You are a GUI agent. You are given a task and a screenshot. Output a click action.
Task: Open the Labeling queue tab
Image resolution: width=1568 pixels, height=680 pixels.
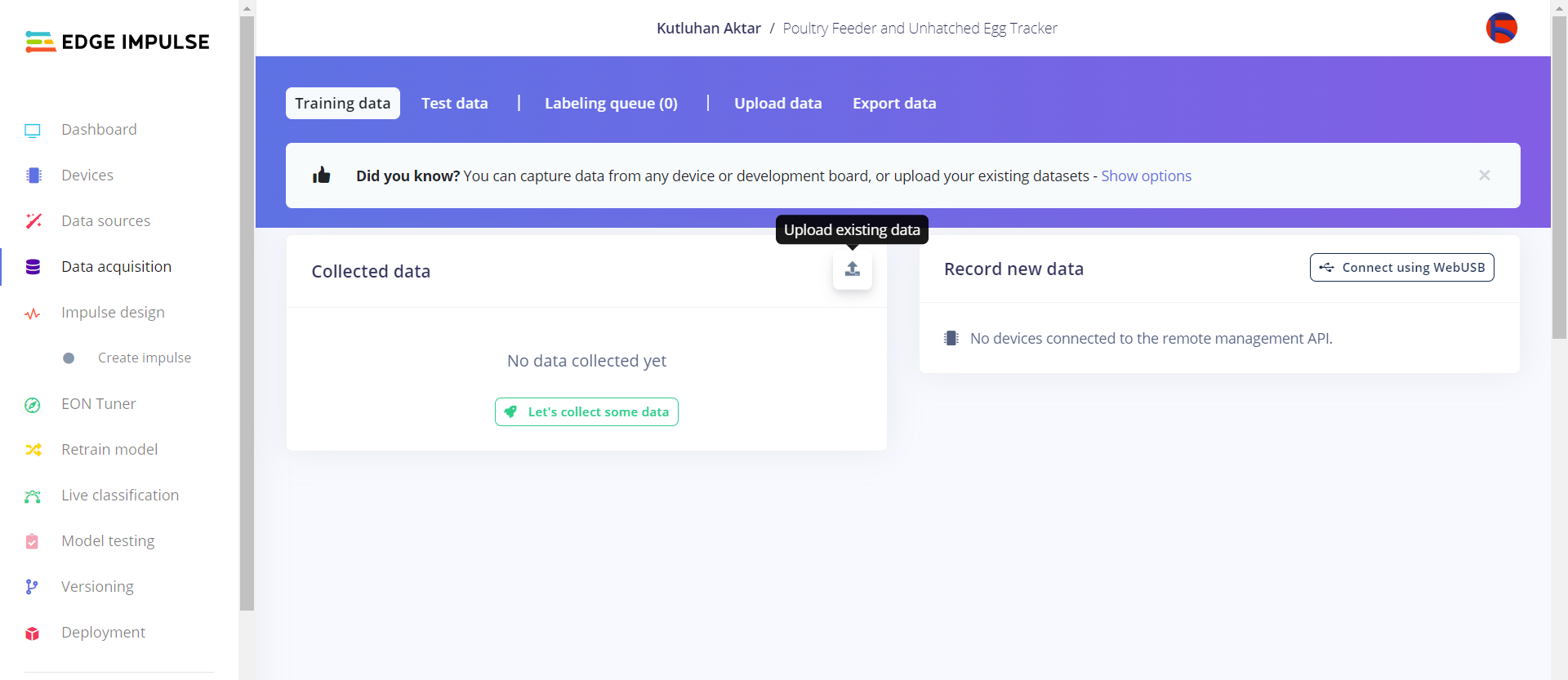(x=611, y=104)
